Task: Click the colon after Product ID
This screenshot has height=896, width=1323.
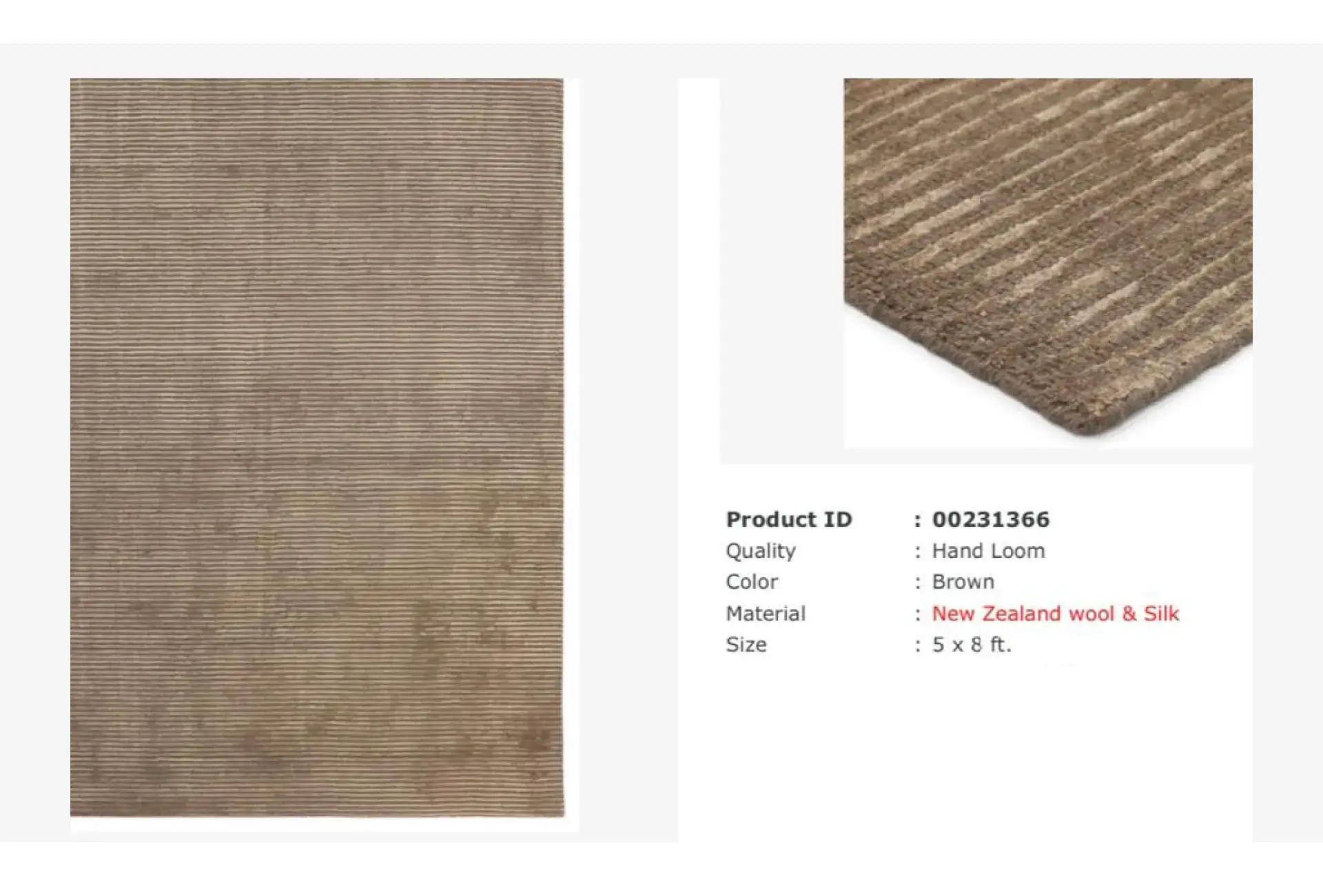Action: [x=917, y=520]
